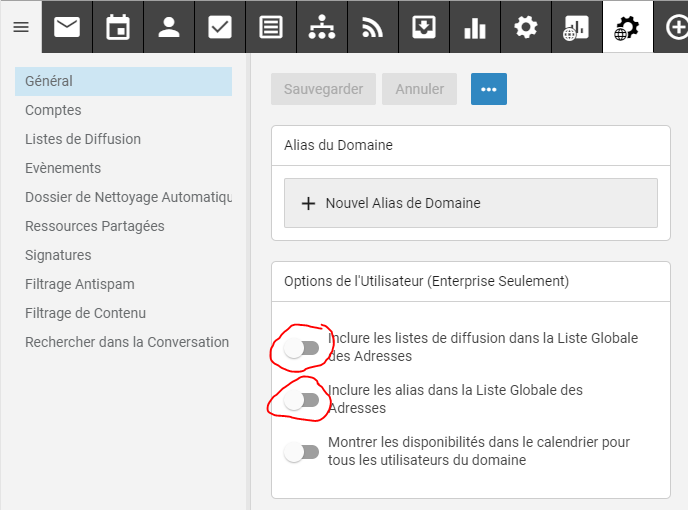Open the reports bar chart icon
The height and width of the screenshot is (510, 688).
click(475, 27)
